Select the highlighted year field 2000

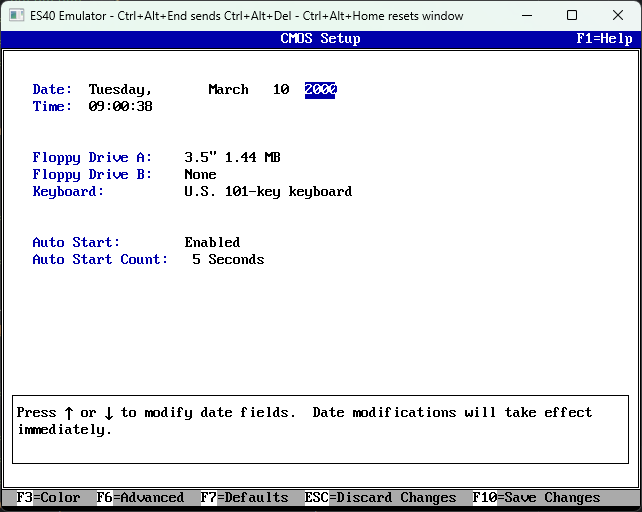(x=320, y=90)
